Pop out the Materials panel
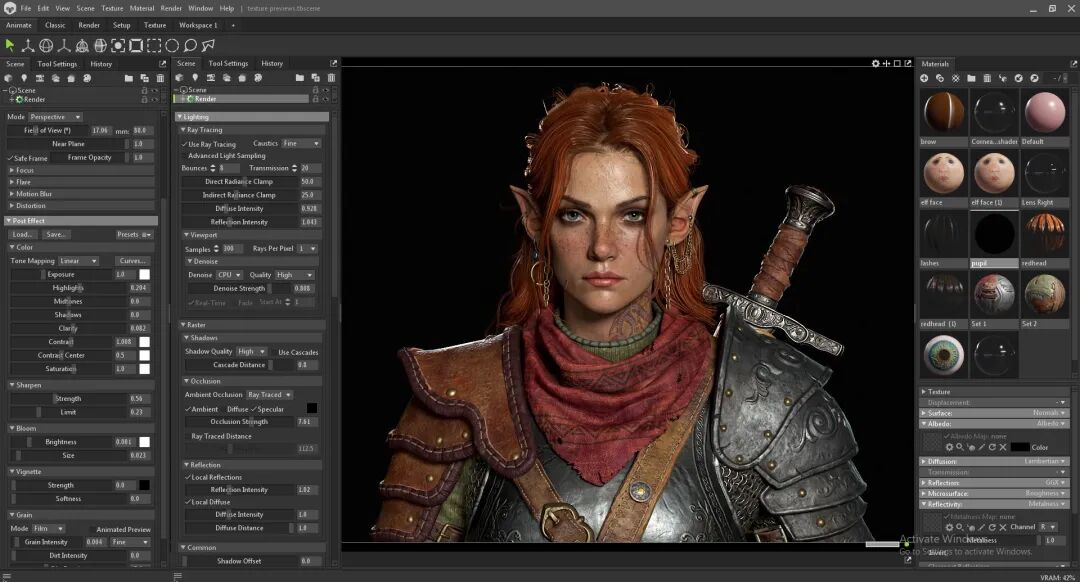1080x582 pixels. pos(1073,63)
